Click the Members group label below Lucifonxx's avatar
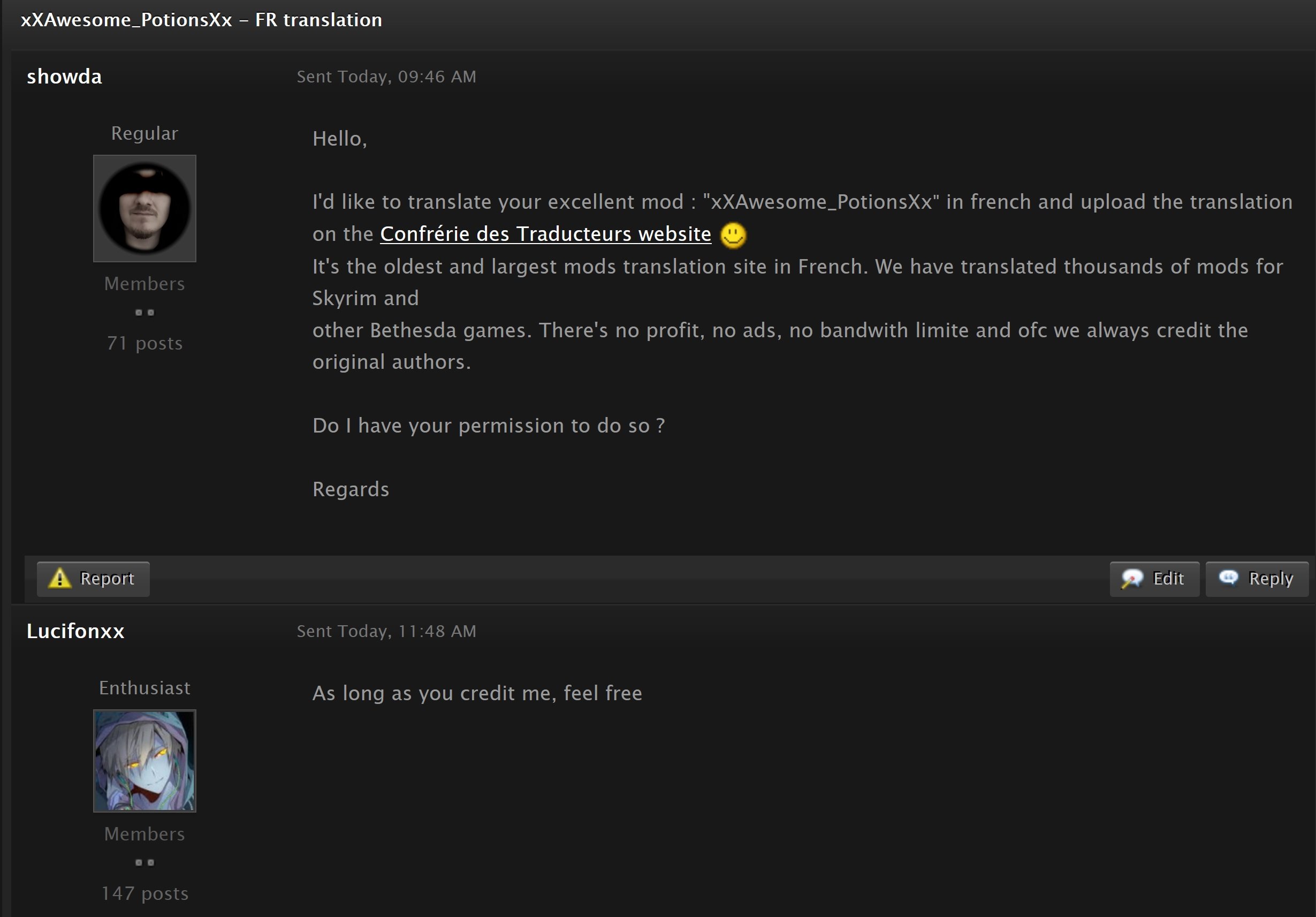This screenshot has width=1316, height=917. [144, 834]
